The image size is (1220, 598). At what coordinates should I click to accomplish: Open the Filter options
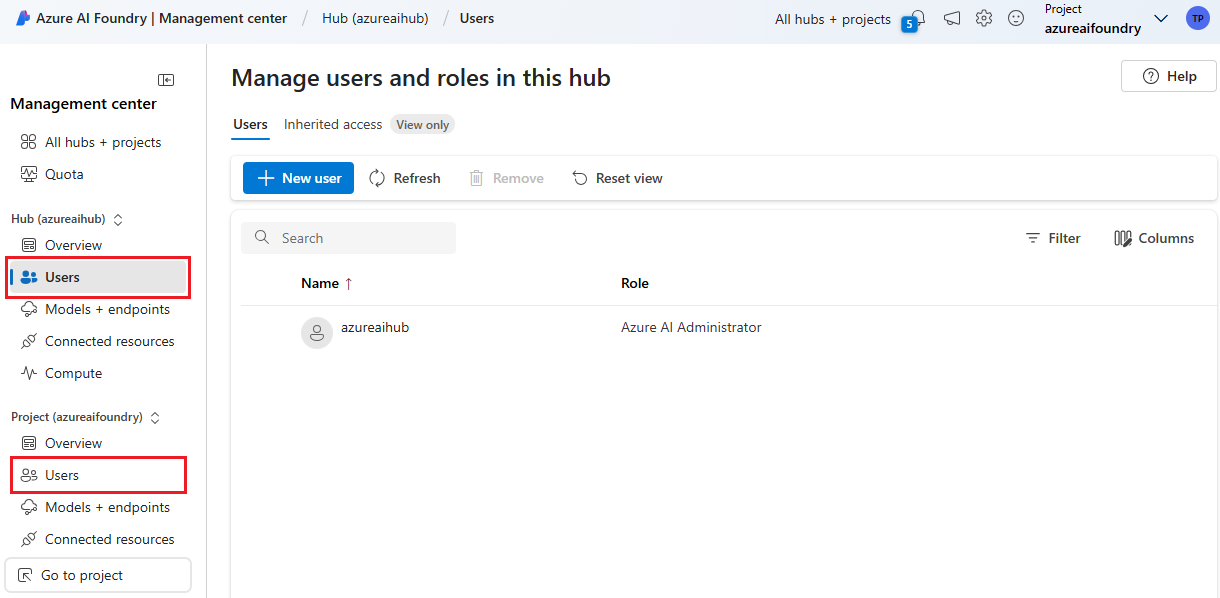[x=1053, y=238]
